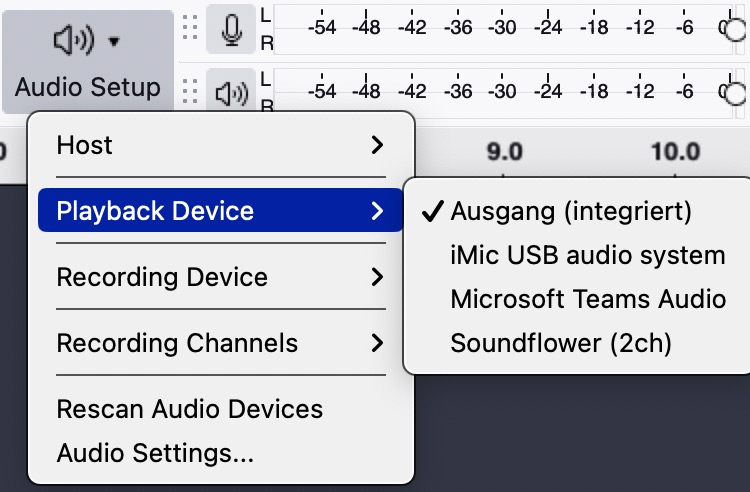Click the Playback Device menu item
This screenshot has width=750, height=492.
[x=220, y=211]
